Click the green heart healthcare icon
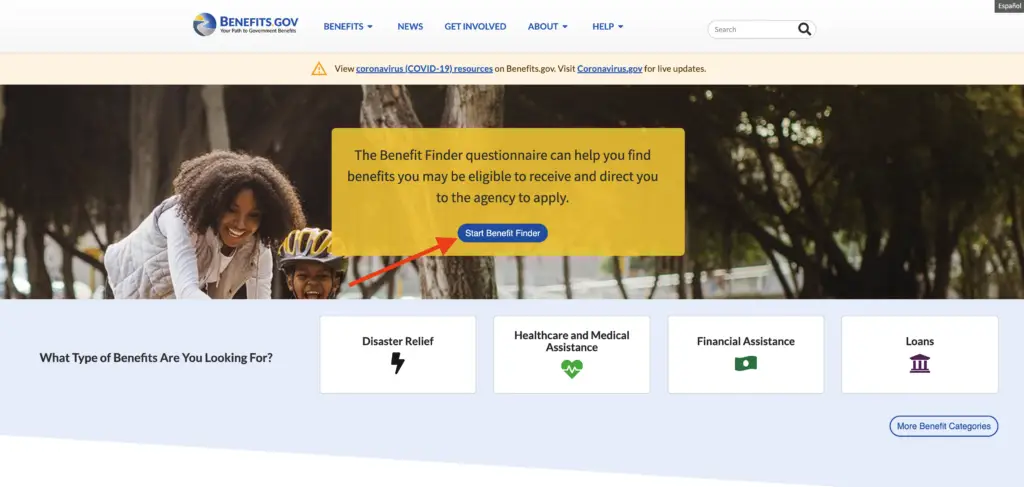This screenshot has height=487, width=1024. pyautogui.click(x=571, y=369)
